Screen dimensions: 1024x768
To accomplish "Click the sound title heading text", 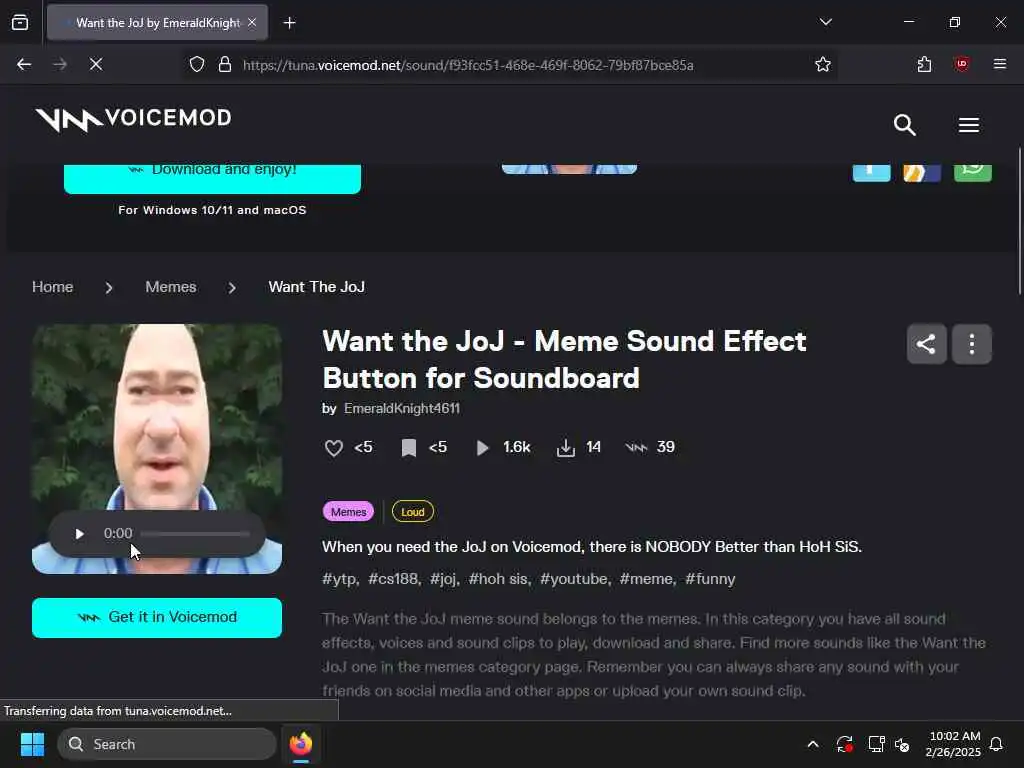I will coord(564,360).
